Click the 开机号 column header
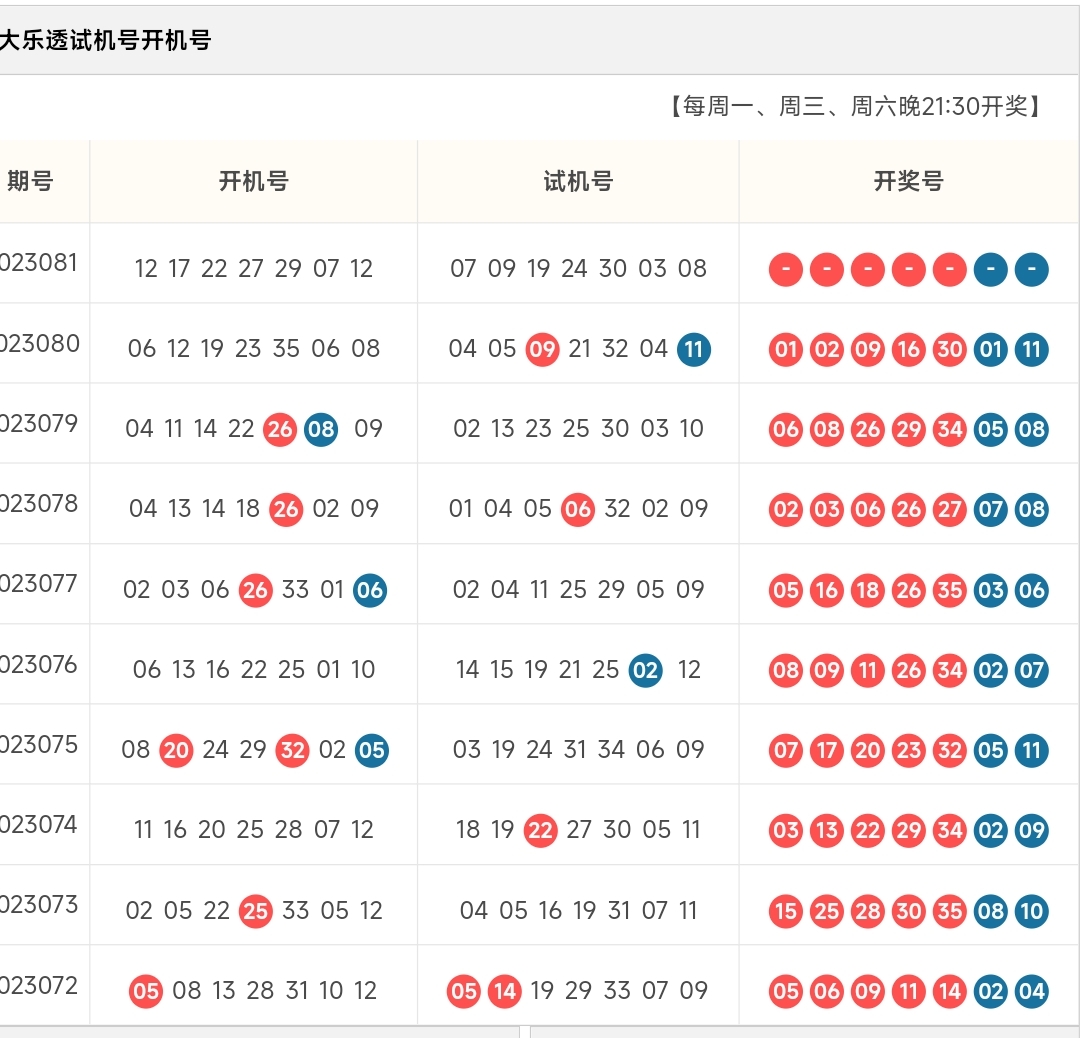The width and height of the screenshot is (1080, 1038). coord(253,181)
